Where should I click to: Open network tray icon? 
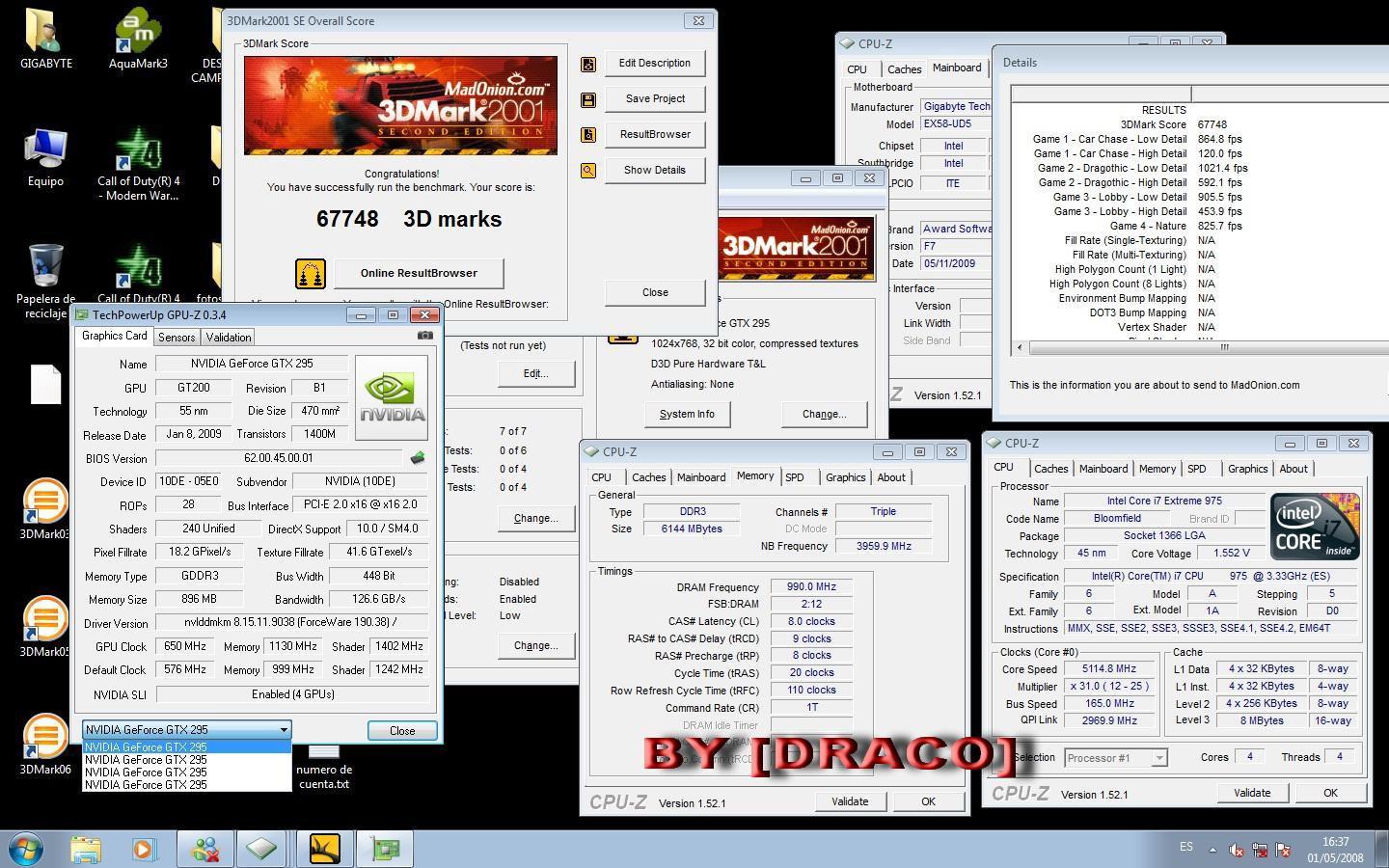(1260, 850)
